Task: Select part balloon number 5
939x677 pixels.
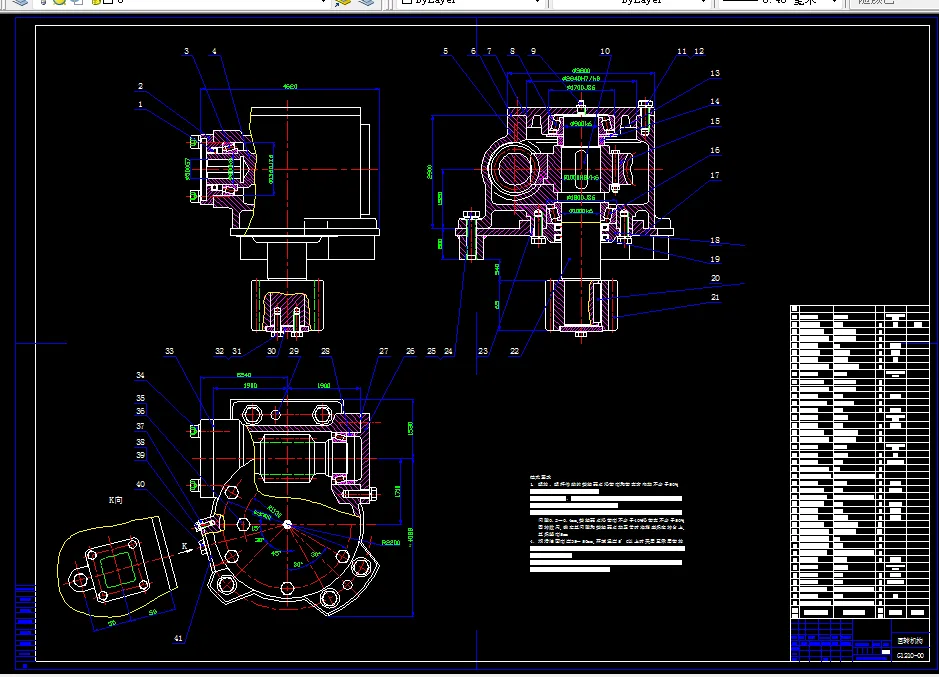Action: coord(445,52)
